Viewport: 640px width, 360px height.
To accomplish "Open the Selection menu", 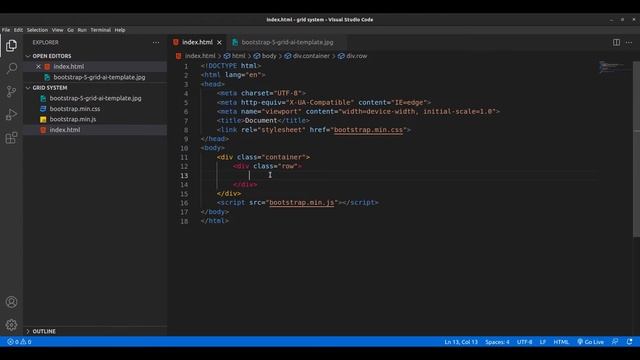I will (37, 30).
